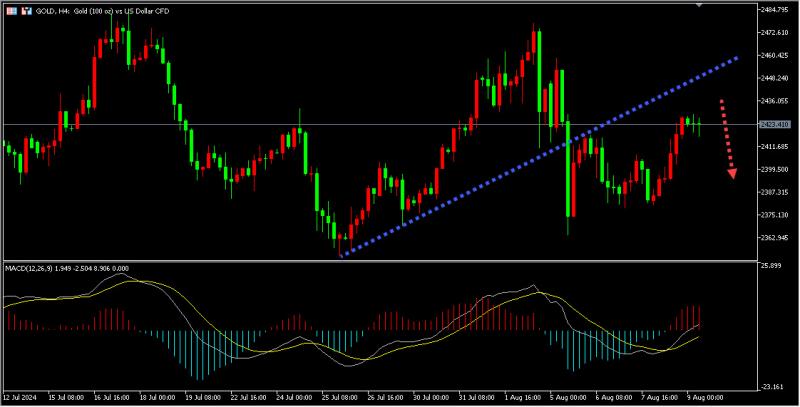Click the Depth of Market grid icon

click(11, 11)
